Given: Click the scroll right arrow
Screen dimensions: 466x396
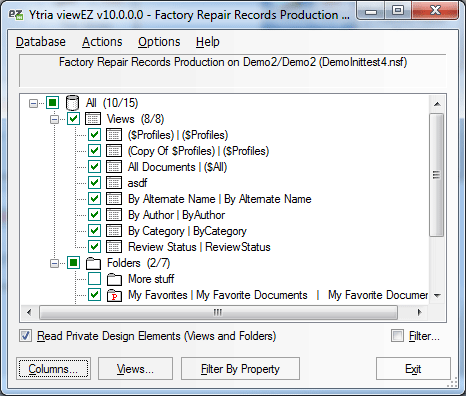Looking at the screenshot, I should (x=419, y=313).
